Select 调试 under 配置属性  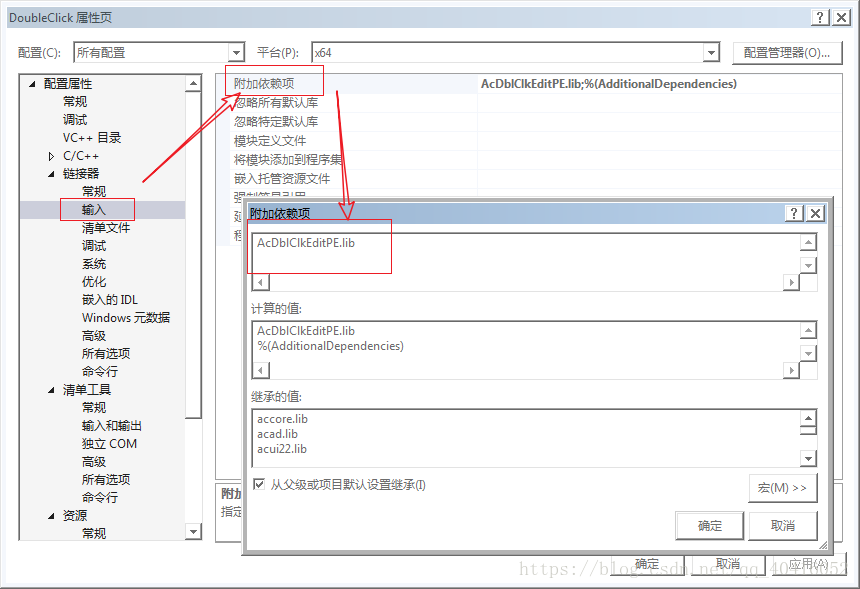pos(75,120)
